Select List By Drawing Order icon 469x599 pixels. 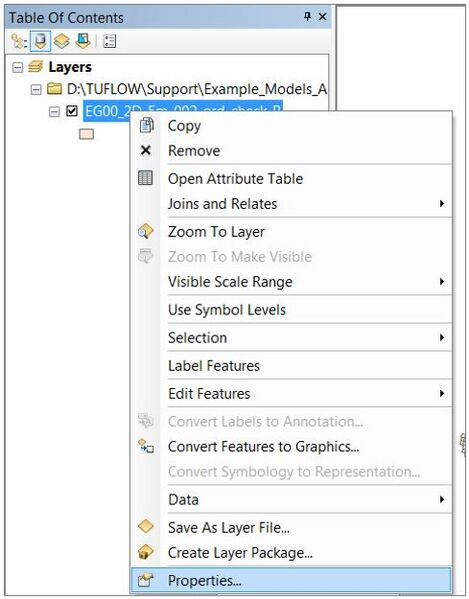point(18,41)
